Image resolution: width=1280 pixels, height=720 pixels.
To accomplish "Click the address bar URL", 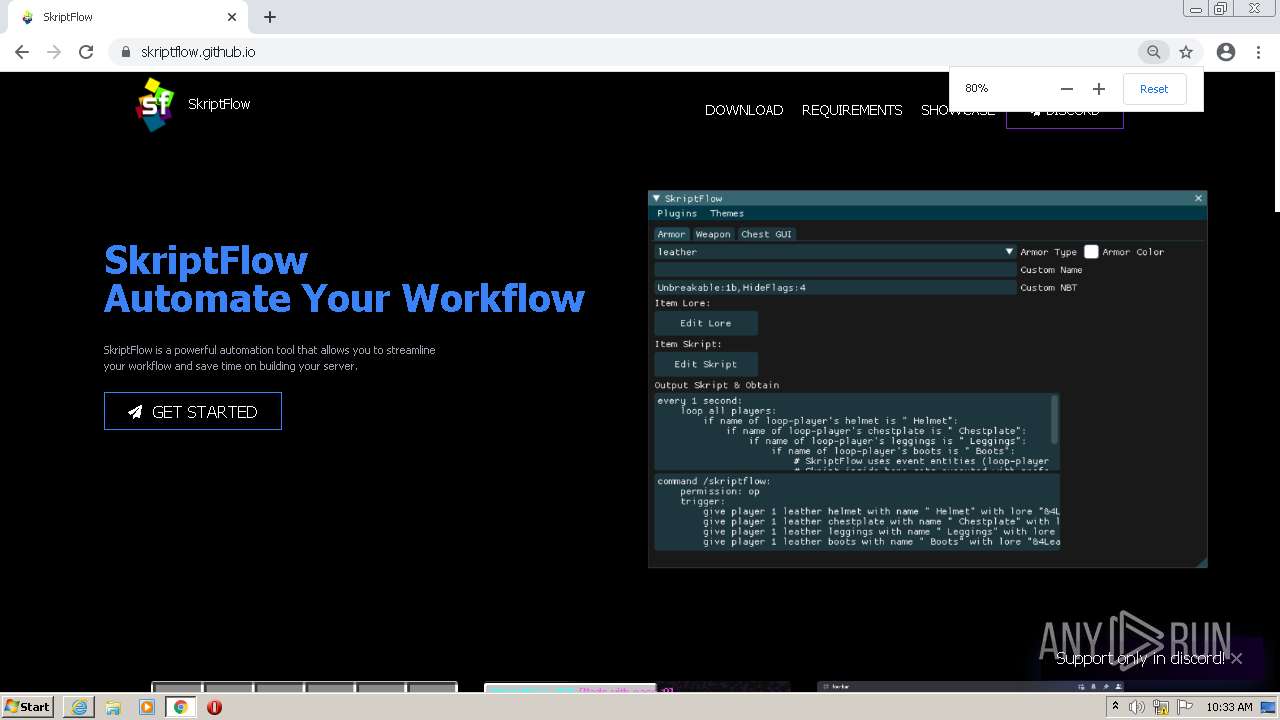I will [198, 52].
